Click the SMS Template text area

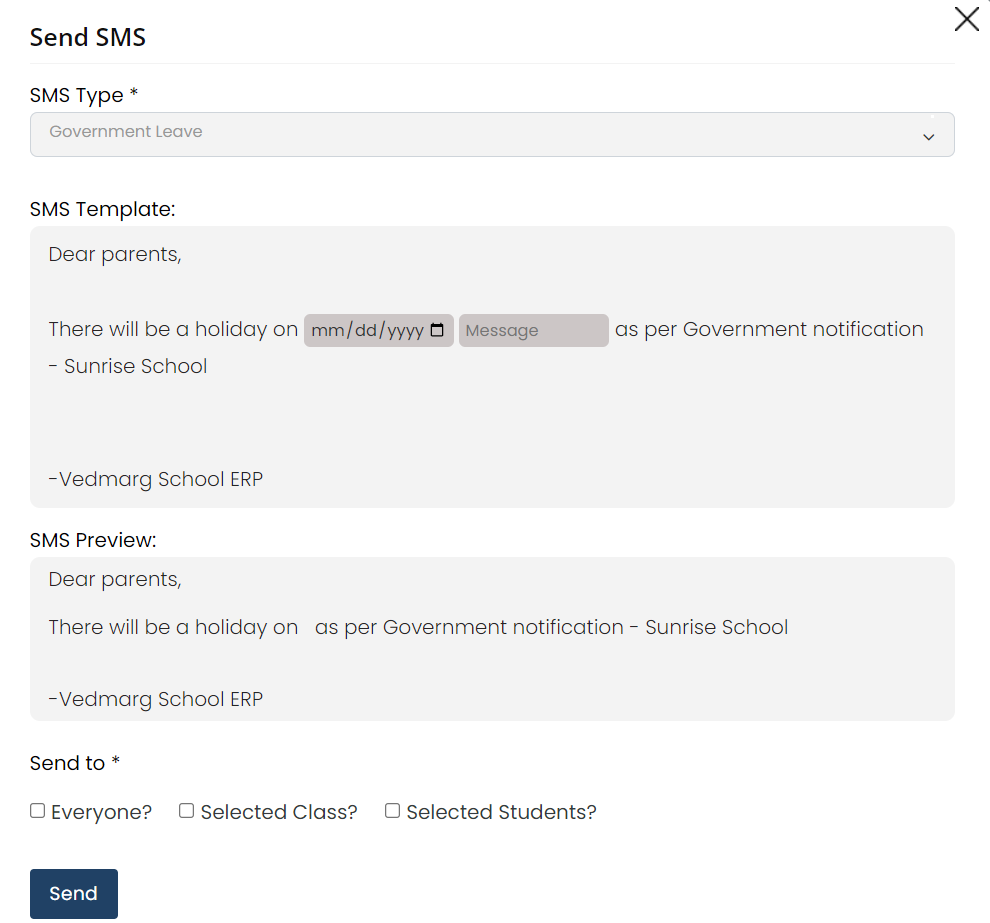click(x=492, y=430)
